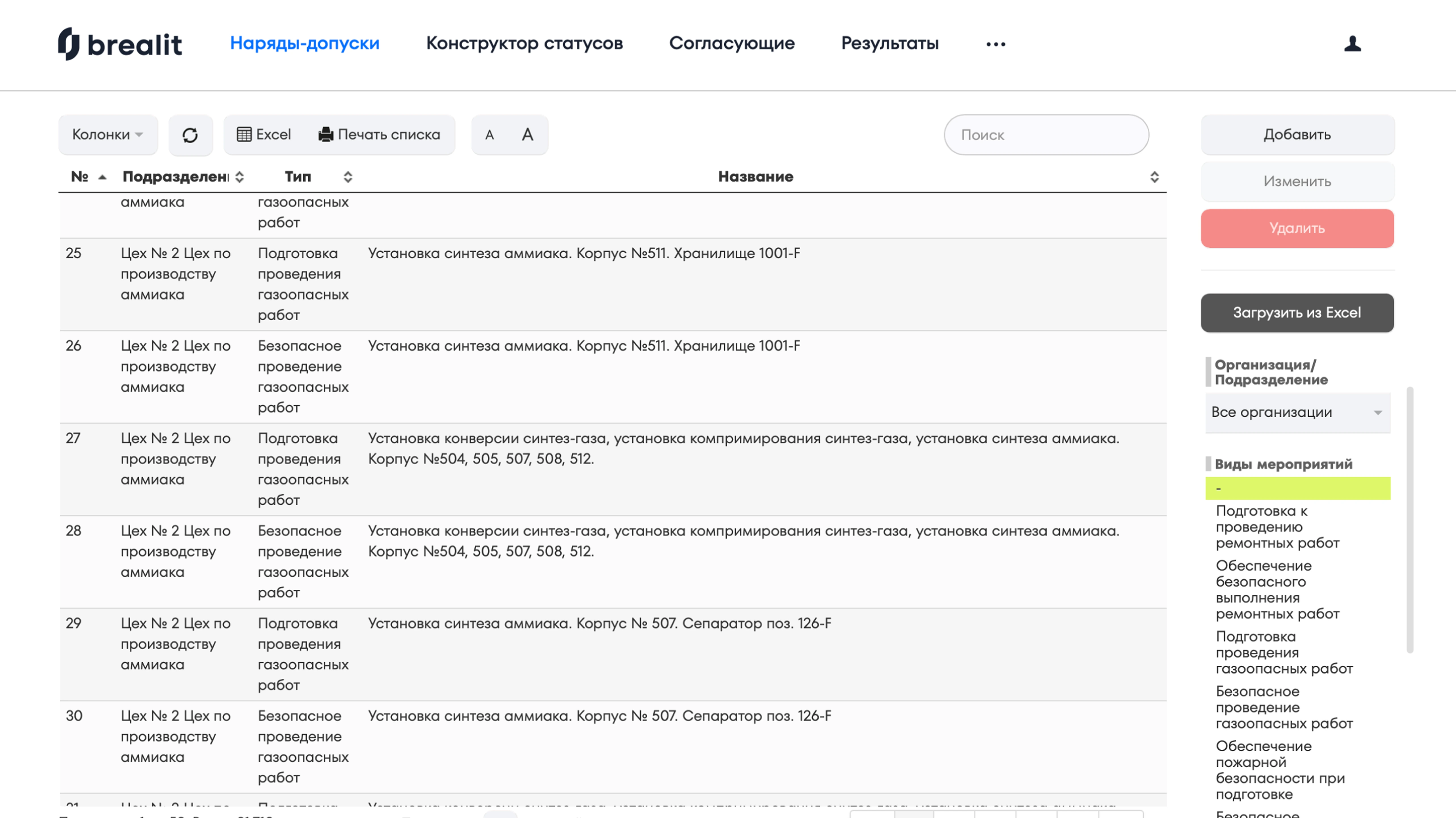Click the refresh list icon
Screen dimensions: 1456x818
pos(190,135)
